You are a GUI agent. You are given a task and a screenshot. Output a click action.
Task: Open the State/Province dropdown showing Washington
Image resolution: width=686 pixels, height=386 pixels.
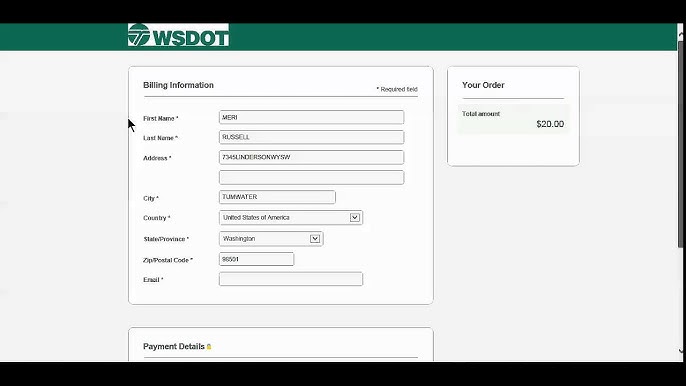[x=271, y=239]
